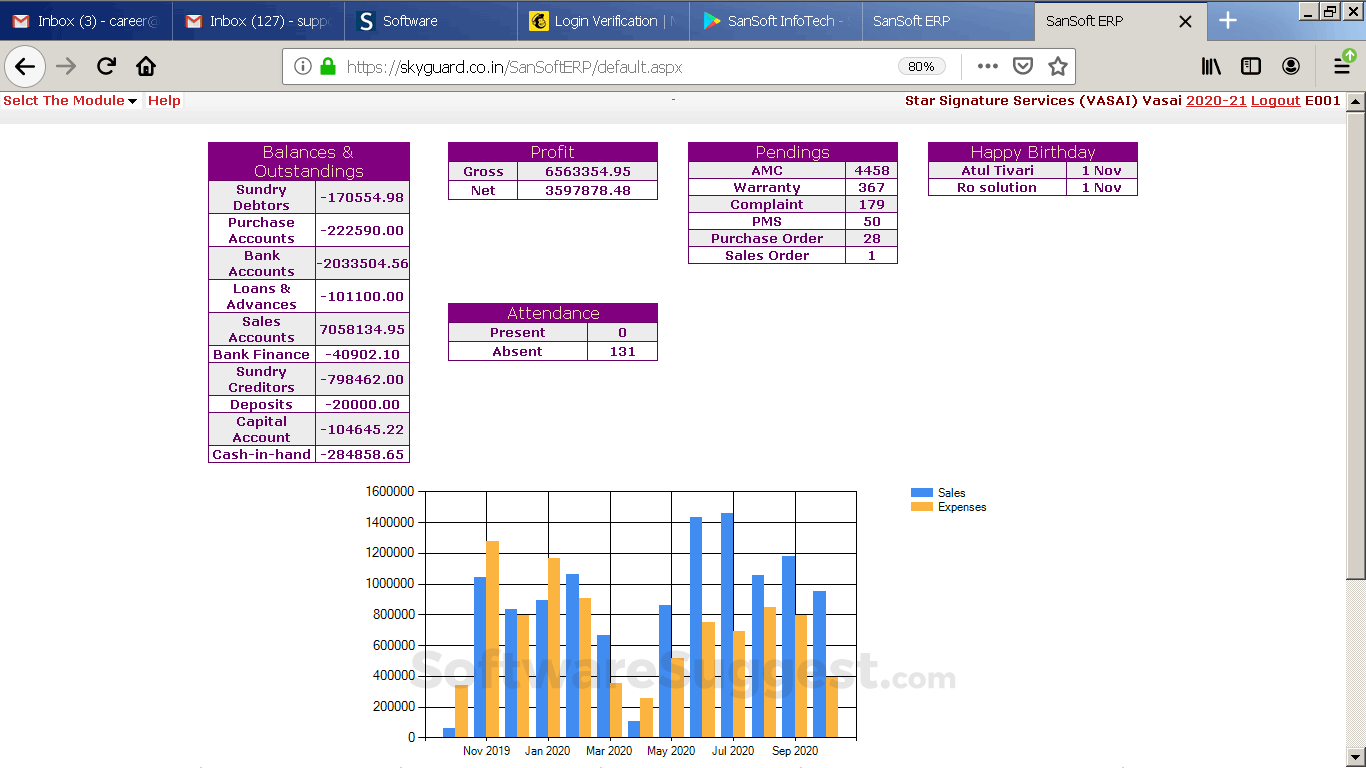Switch to the Login Verification tab

[x=603, y=21]
